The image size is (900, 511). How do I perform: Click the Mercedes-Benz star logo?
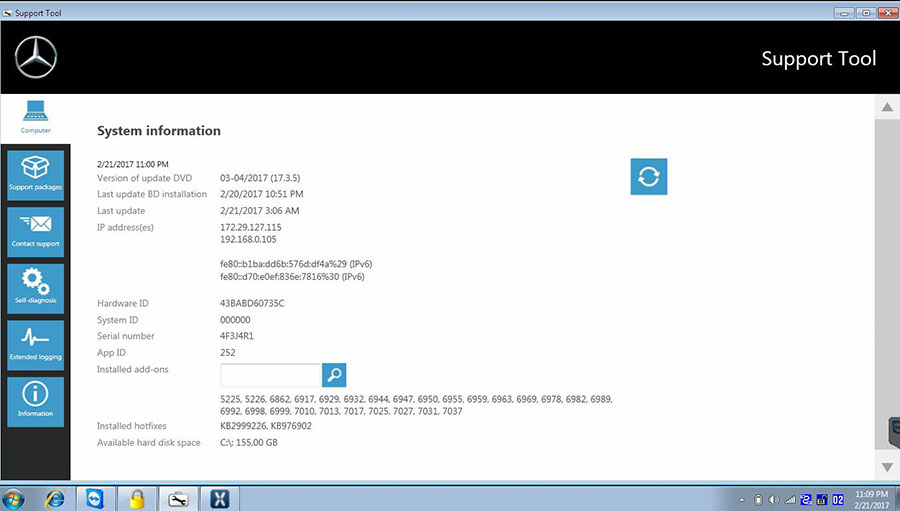tap(36, 57)
